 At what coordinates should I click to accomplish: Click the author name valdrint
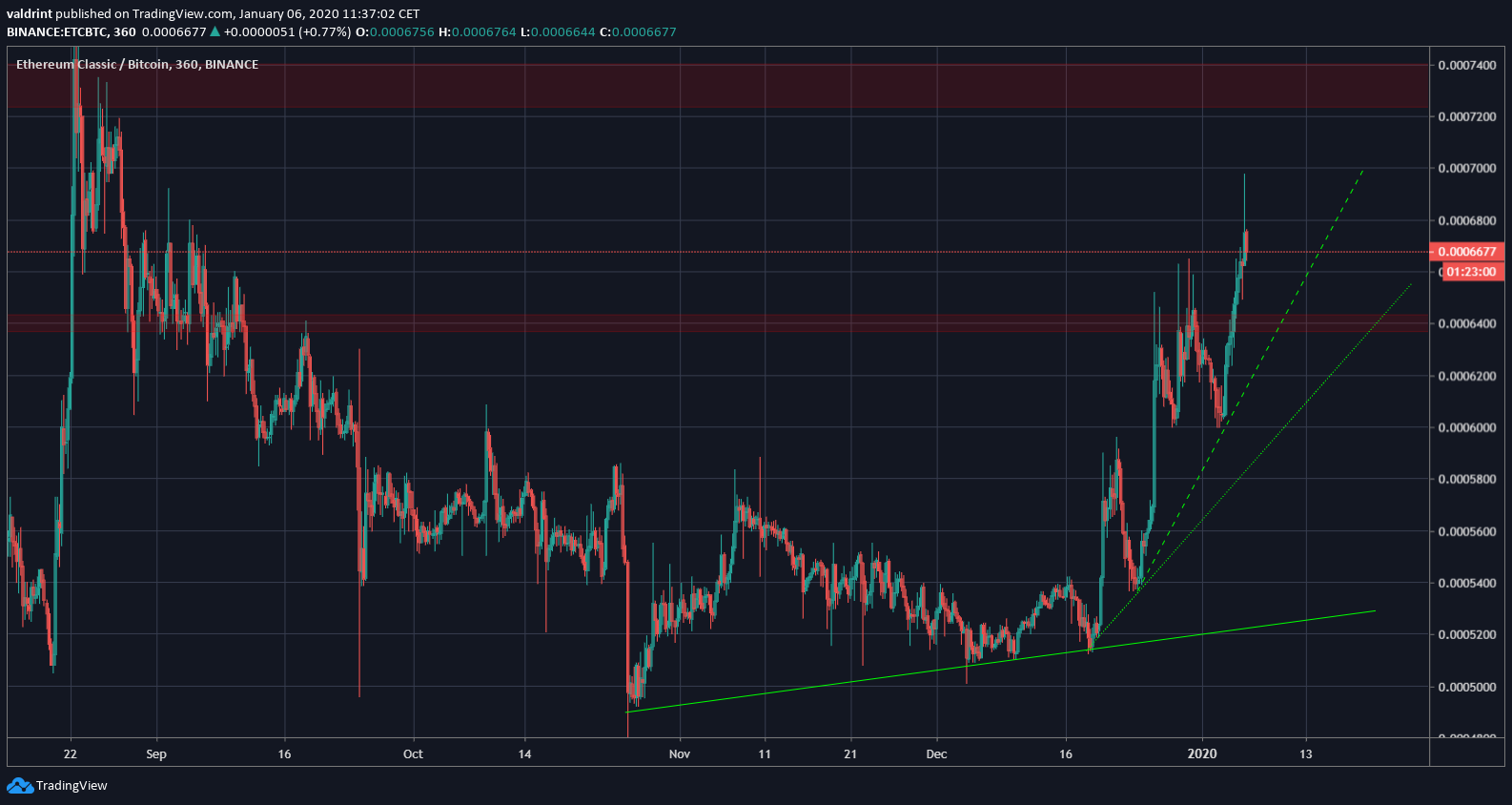(30, 14)
